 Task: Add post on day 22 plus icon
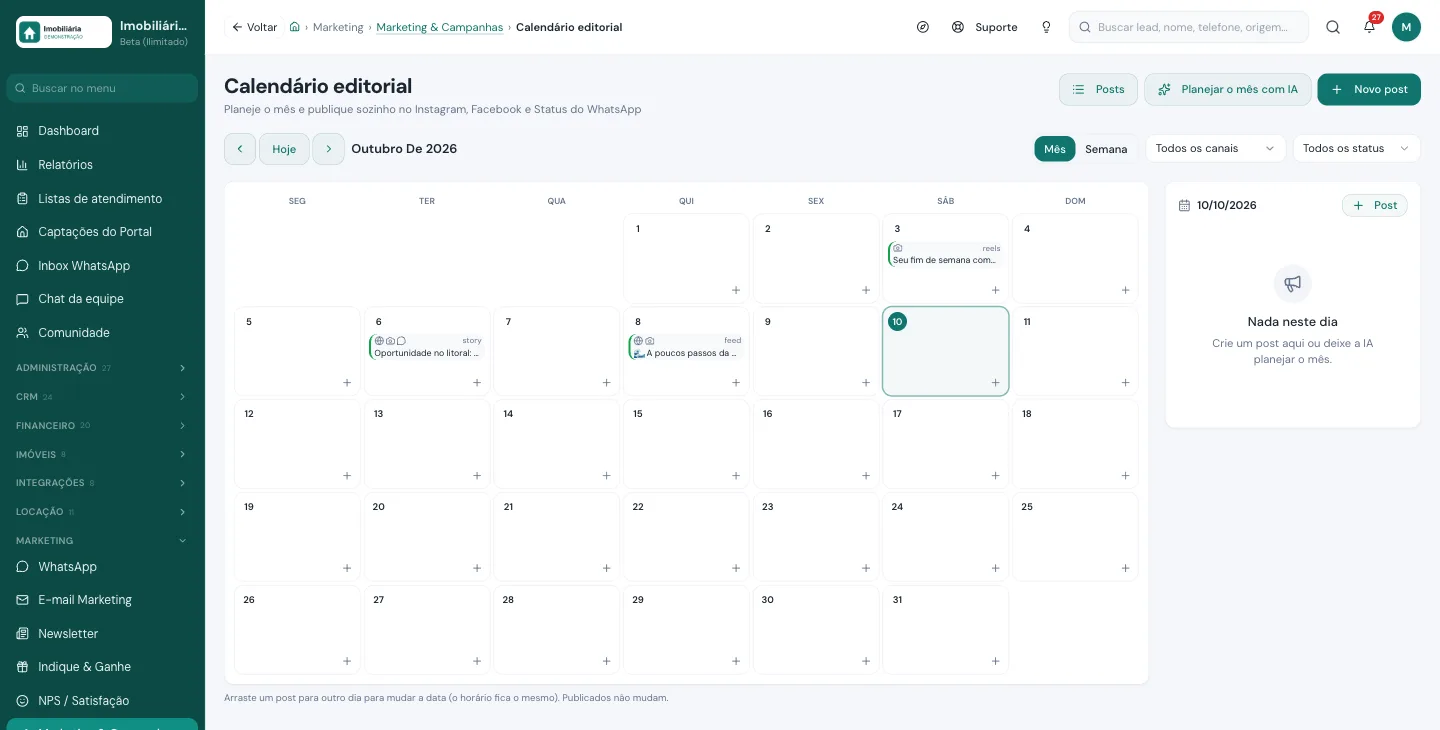736,568
